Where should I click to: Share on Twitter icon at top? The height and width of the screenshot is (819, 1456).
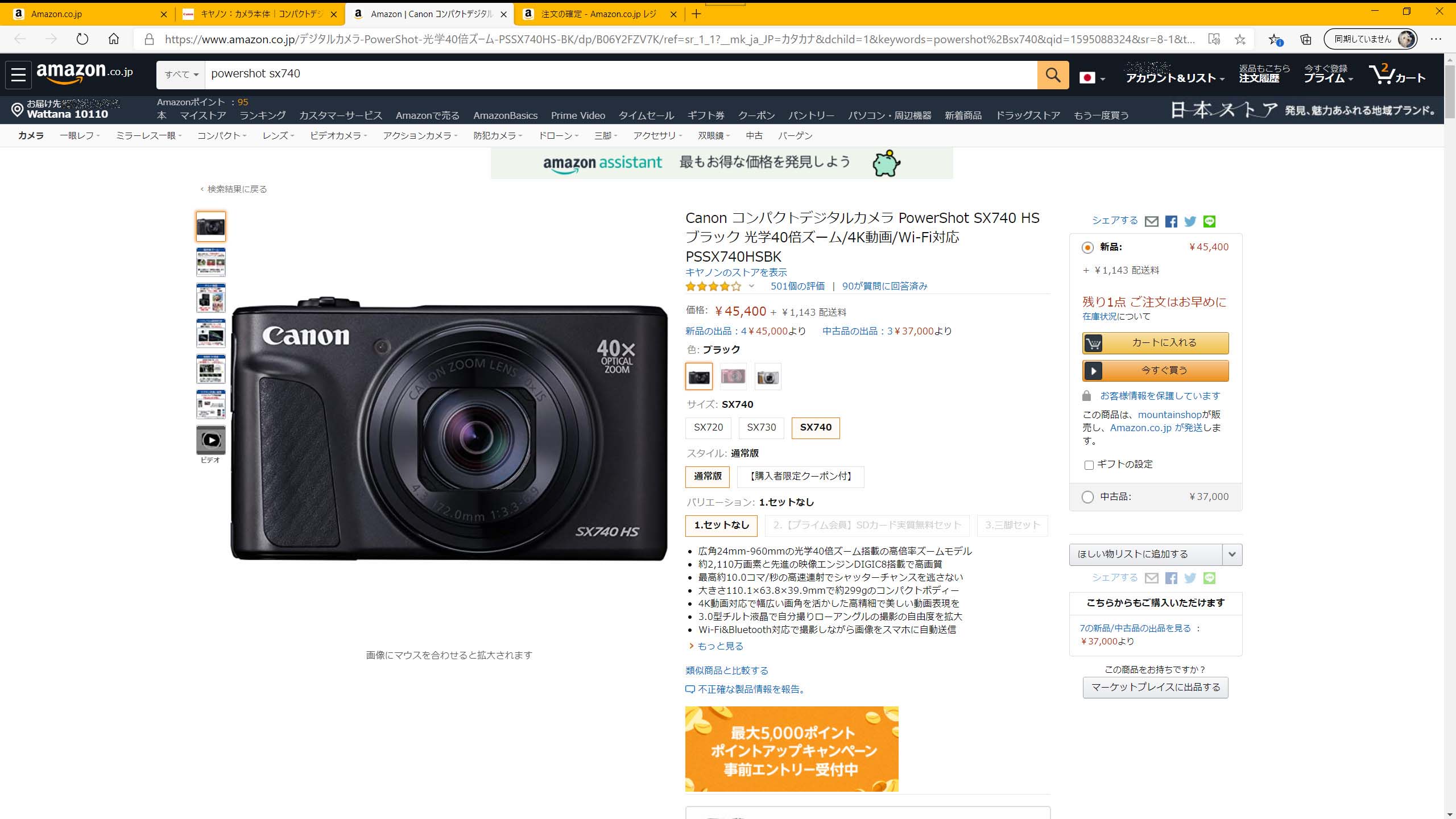point(1190,221)
